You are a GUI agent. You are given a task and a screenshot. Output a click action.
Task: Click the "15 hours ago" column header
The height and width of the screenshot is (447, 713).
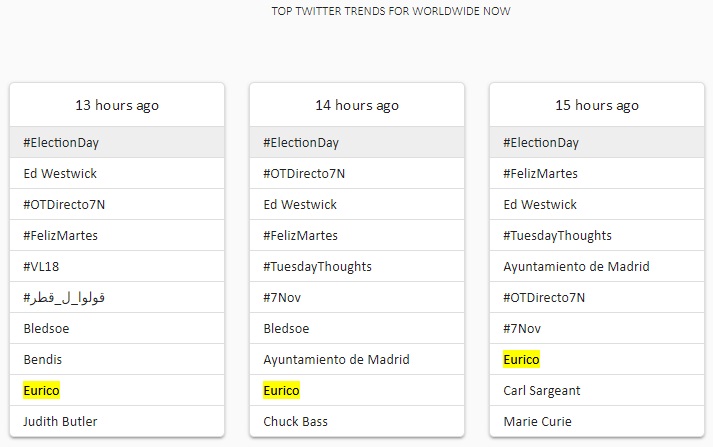597,105
